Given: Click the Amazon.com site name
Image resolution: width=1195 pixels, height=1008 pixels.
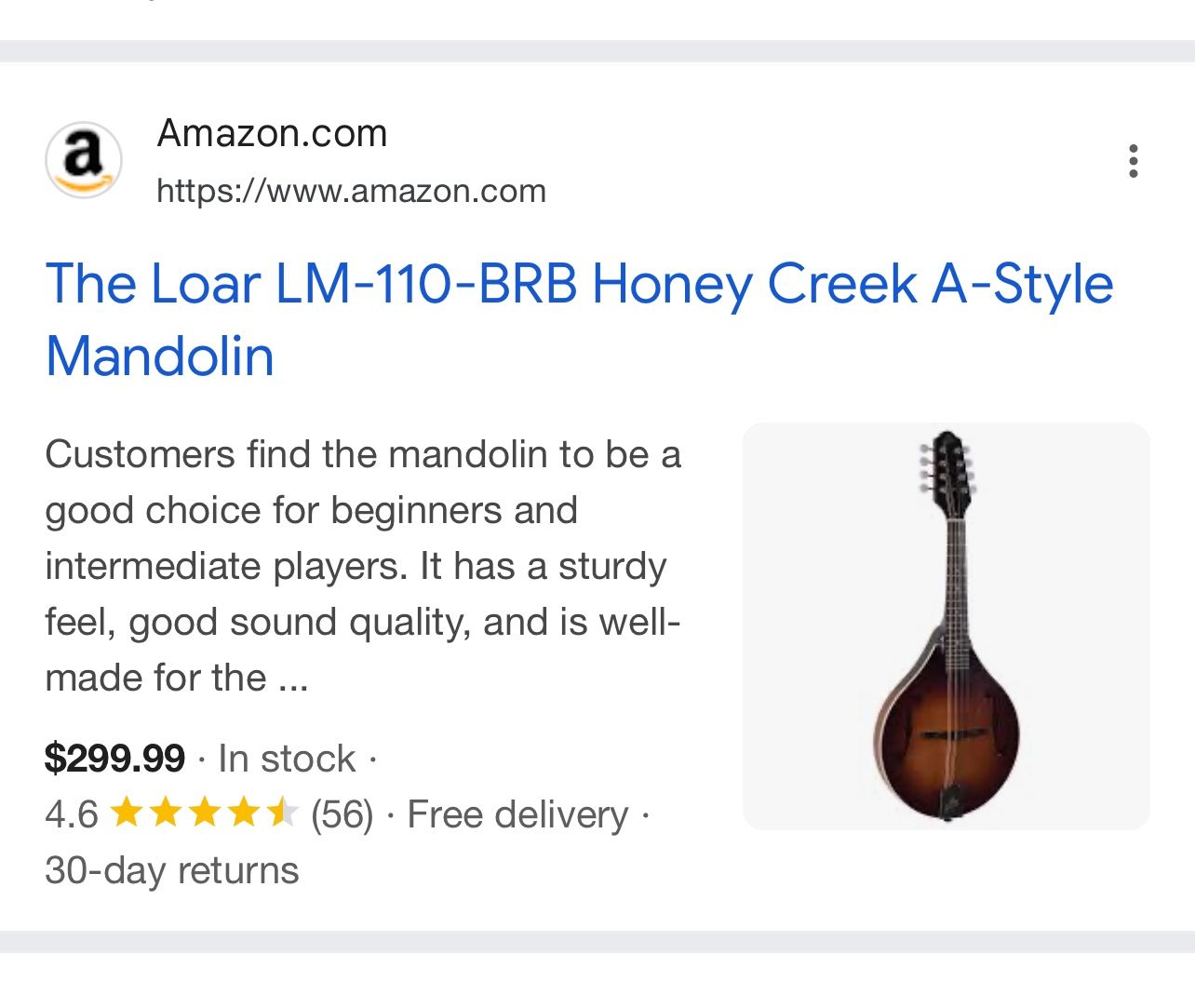Looking at the screenshot, I should (x=272, y=134).
